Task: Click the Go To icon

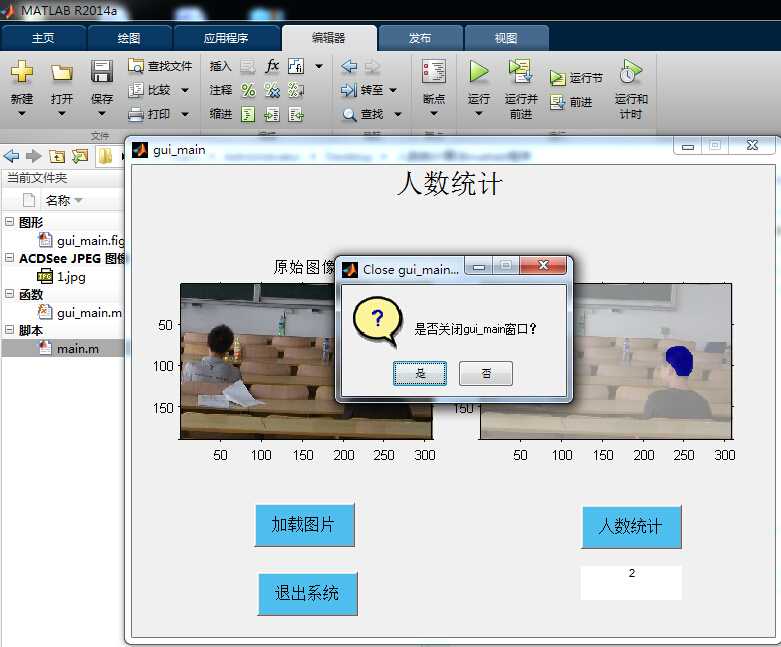Action: (x=349, y=90)
